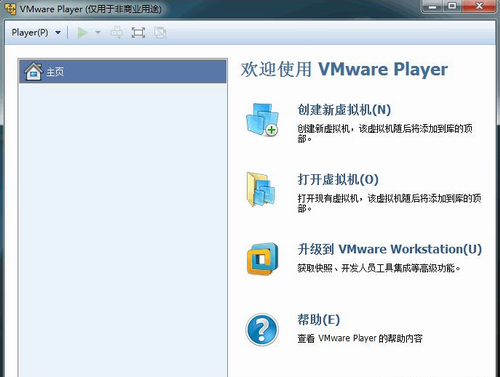
Task: Click the text 查看 VMware Player 的帮助内容
Action: tap(360, 338)
